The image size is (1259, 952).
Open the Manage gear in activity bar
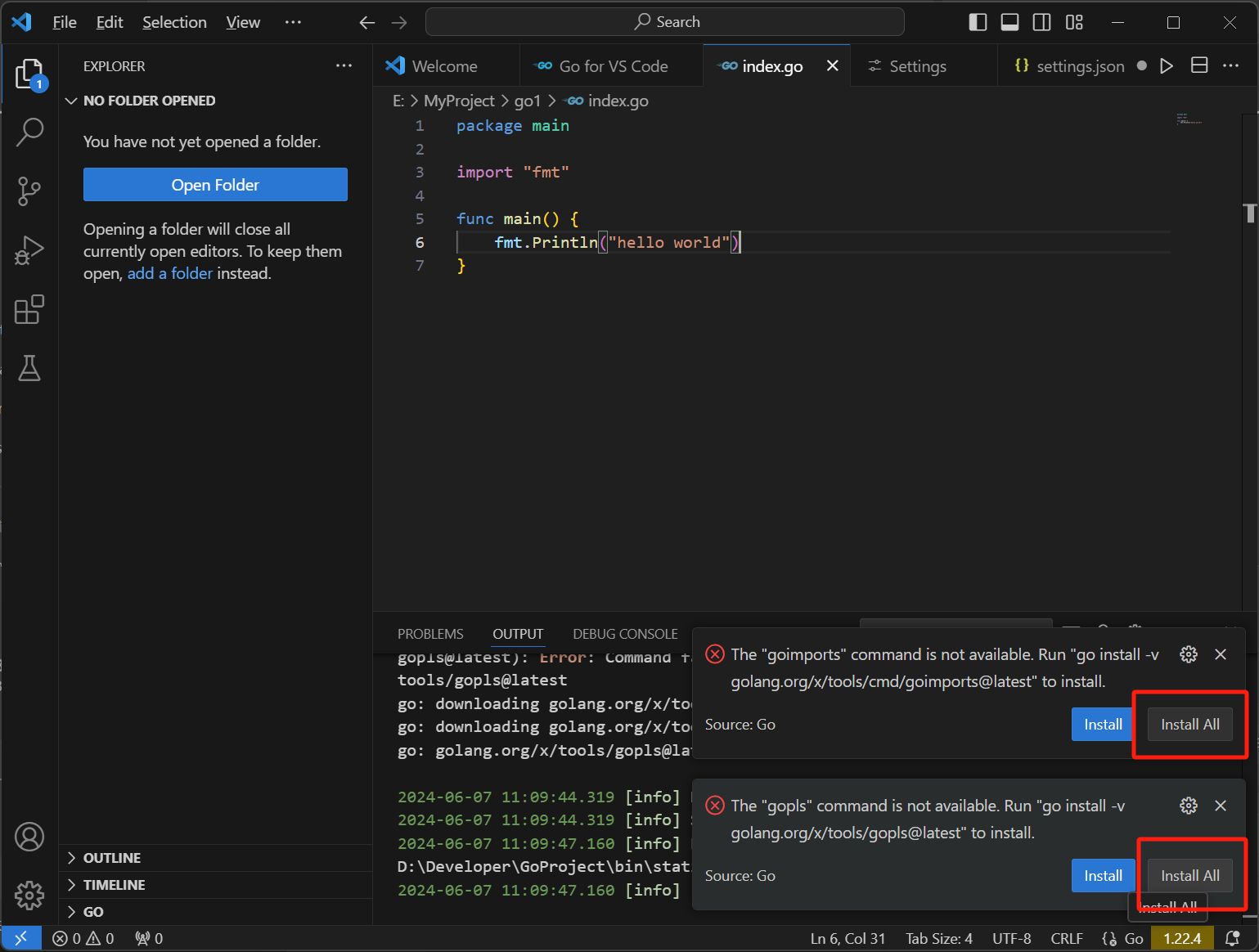click(x=29, y=896)
